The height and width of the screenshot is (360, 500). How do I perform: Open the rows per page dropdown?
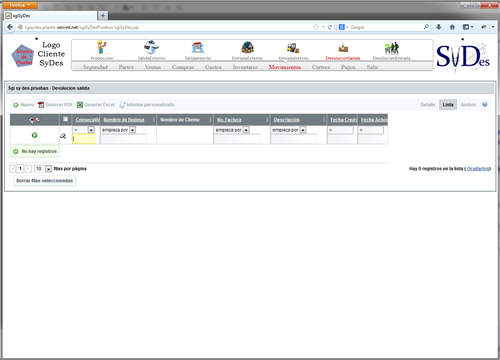(x=48, y=169)
